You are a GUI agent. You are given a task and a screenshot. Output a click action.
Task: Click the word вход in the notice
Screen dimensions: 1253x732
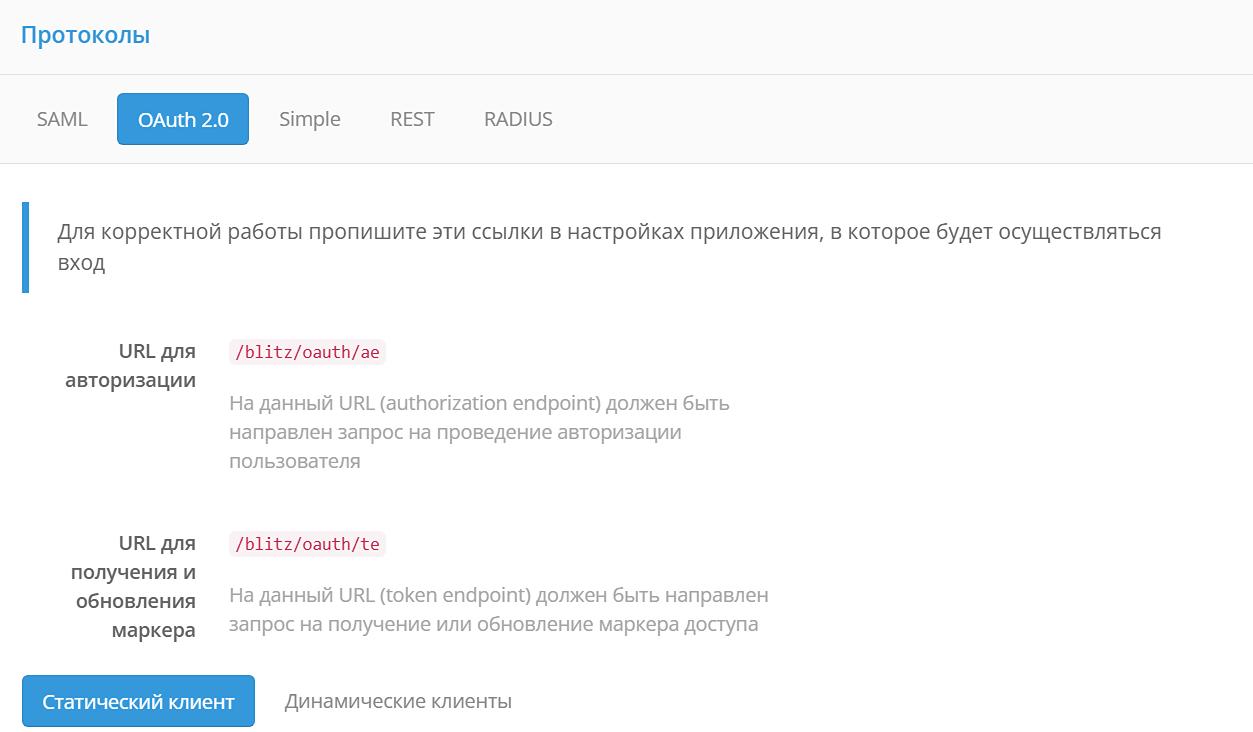point(81,264)
